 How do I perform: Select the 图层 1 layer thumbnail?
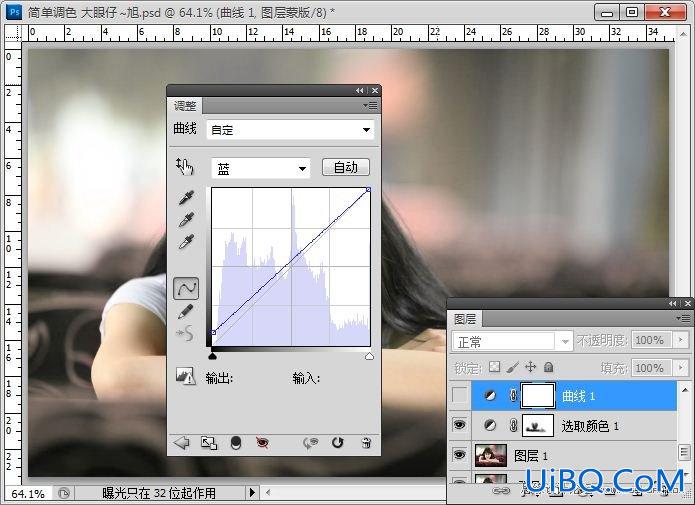click(x=491, y=455)
